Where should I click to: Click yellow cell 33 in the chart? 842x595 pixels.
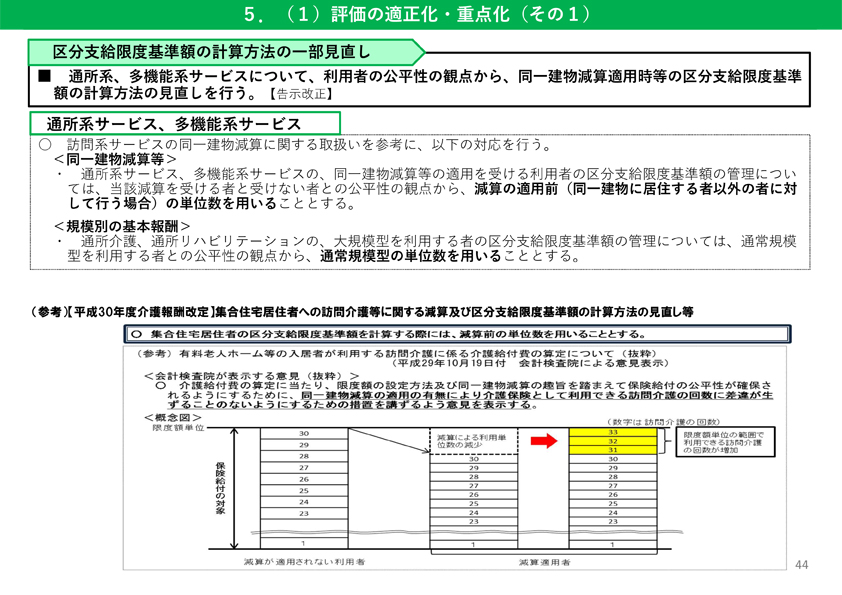tap(613, 432)
